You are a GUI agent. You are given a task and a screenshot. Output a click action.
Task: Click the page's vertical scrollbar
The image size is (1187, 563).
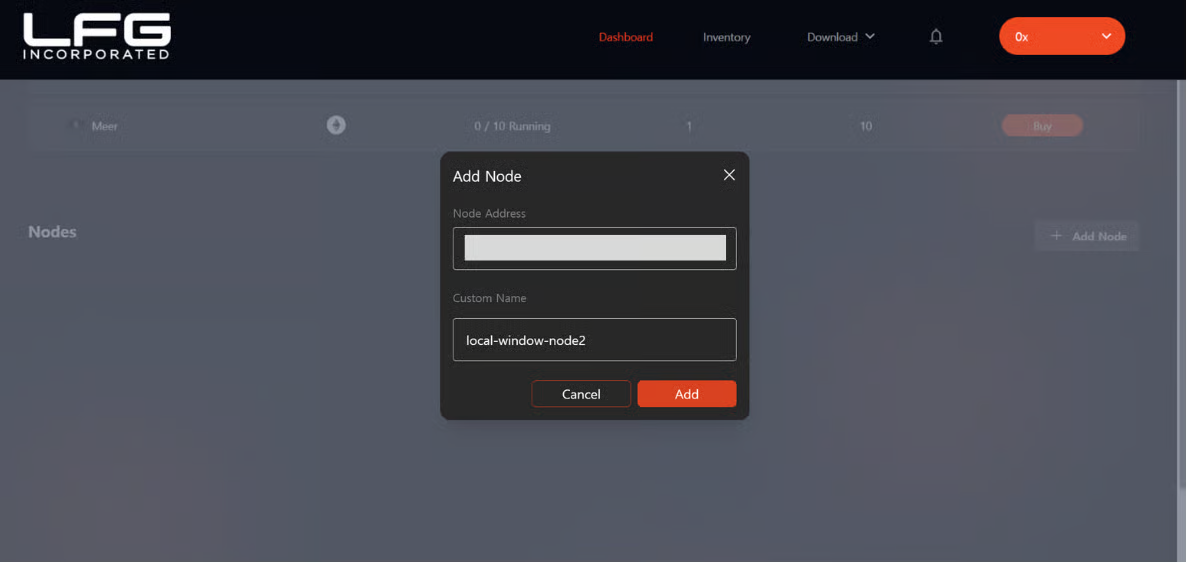[1180, 300]
